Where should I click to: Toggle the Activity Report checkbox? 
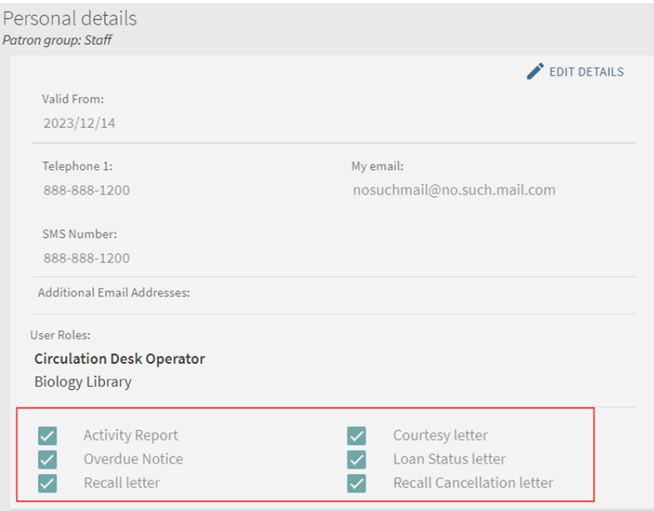click(47, 435)
